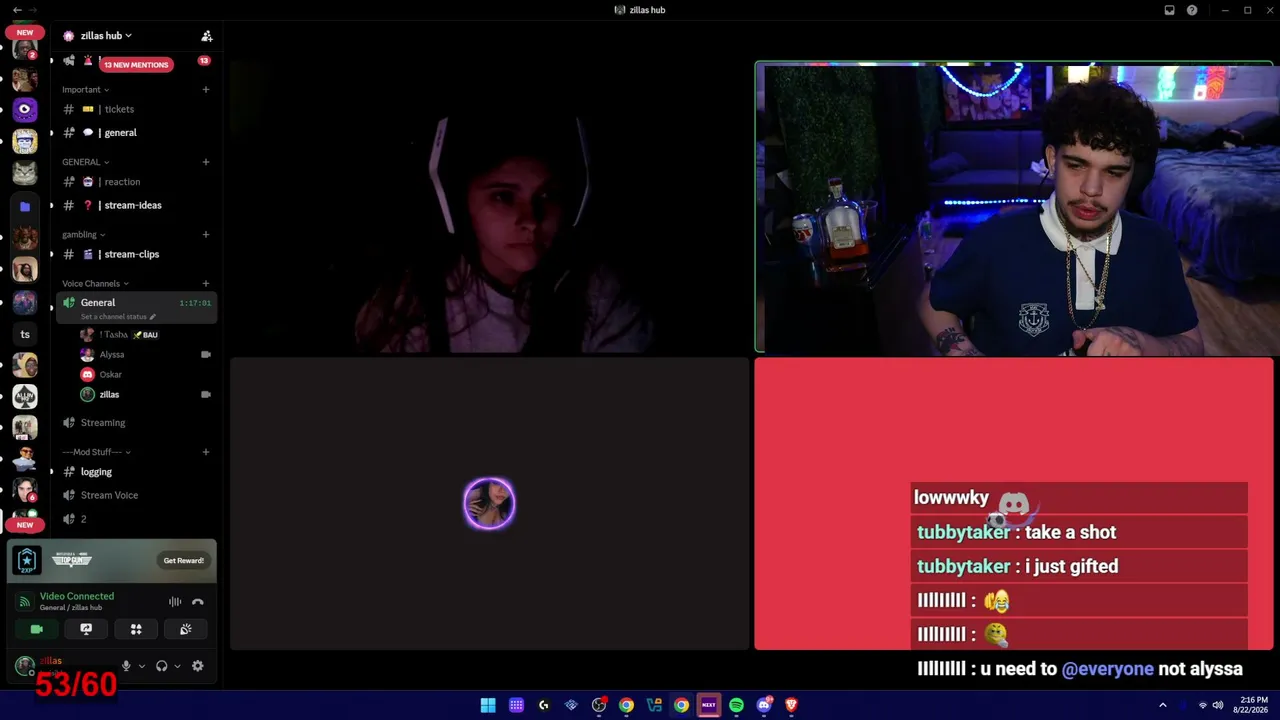Image resolution: width=1280 pixels, height=720 pixels.
Task: Open the invite people icon beside zillas hub
Action: click(206, 36)
